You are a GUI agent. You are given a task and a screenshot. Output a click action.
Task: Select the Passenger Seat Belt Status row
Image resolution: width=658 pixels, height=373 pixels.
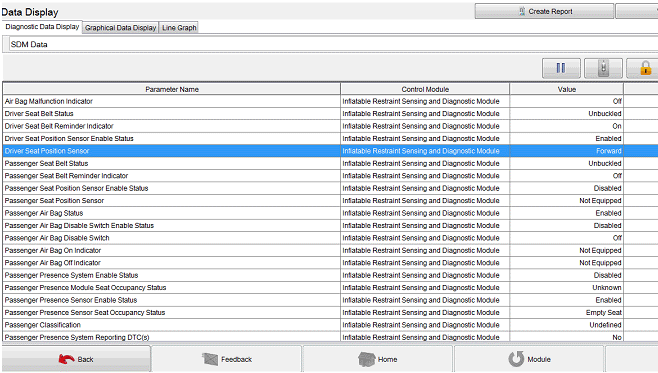[x=330, y=163]
